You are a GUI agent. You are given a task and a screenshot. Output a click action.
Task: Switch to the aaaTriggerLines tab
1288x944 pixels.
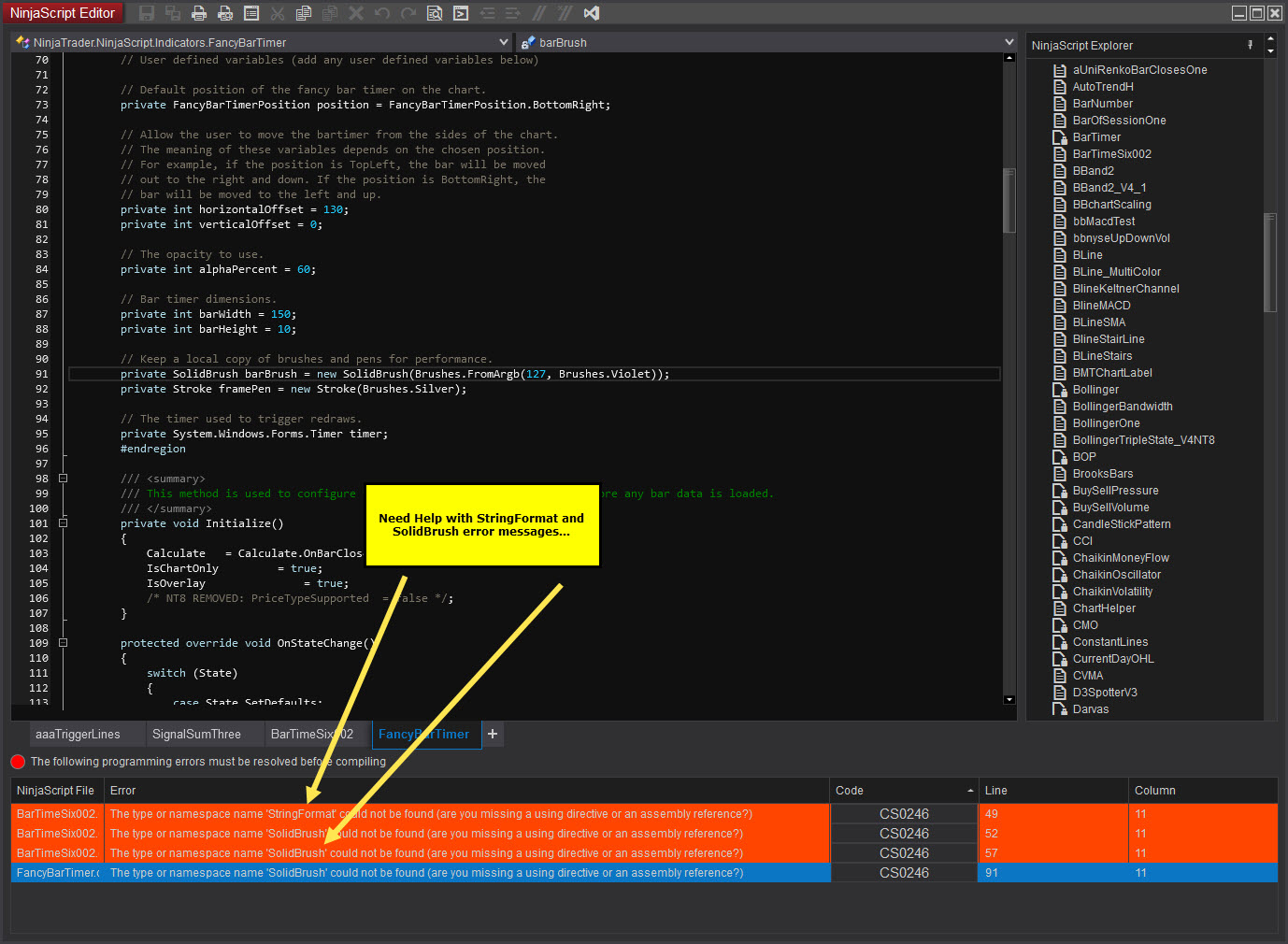(78, 735)
